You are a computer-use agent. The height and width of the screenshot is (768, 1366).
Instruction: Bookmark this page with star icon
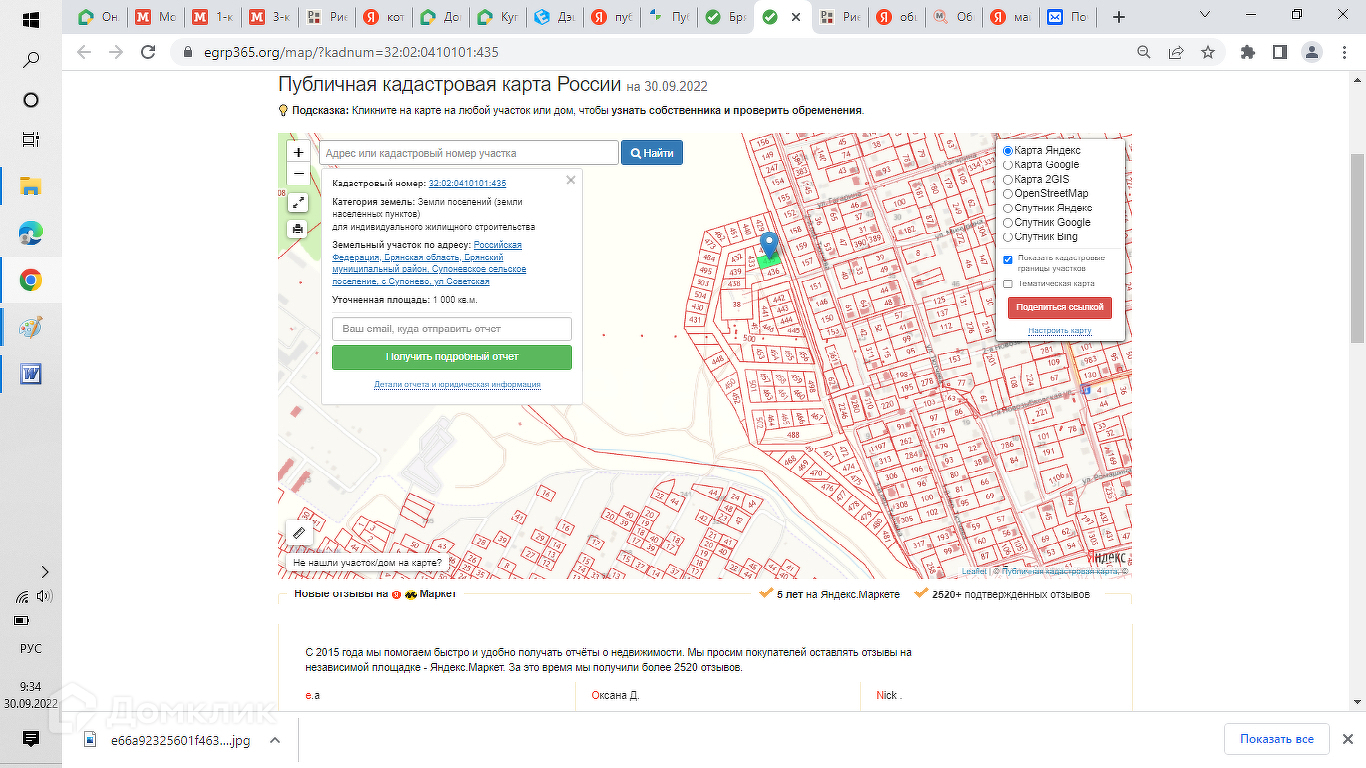point(1208,52)
